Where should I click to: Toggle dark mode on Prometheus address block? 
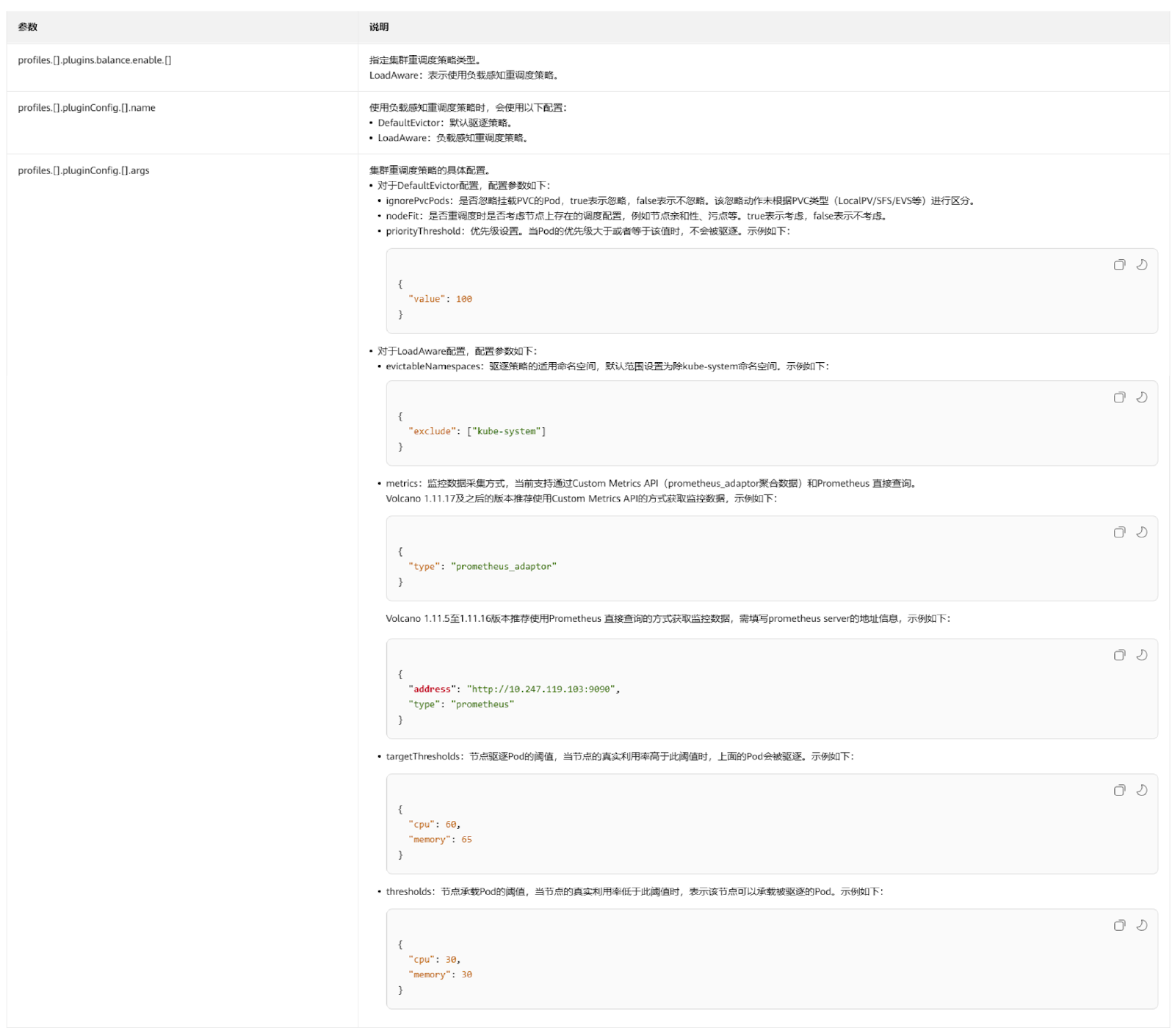1141,655
